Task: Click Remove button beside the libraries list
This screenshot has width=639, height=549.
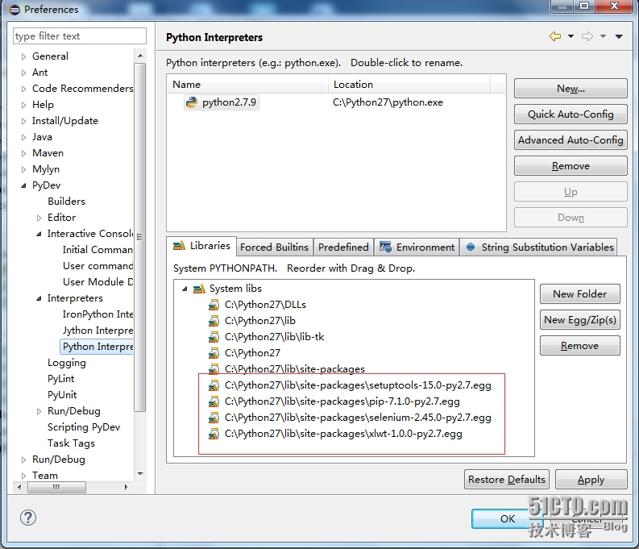Action: 580,346
